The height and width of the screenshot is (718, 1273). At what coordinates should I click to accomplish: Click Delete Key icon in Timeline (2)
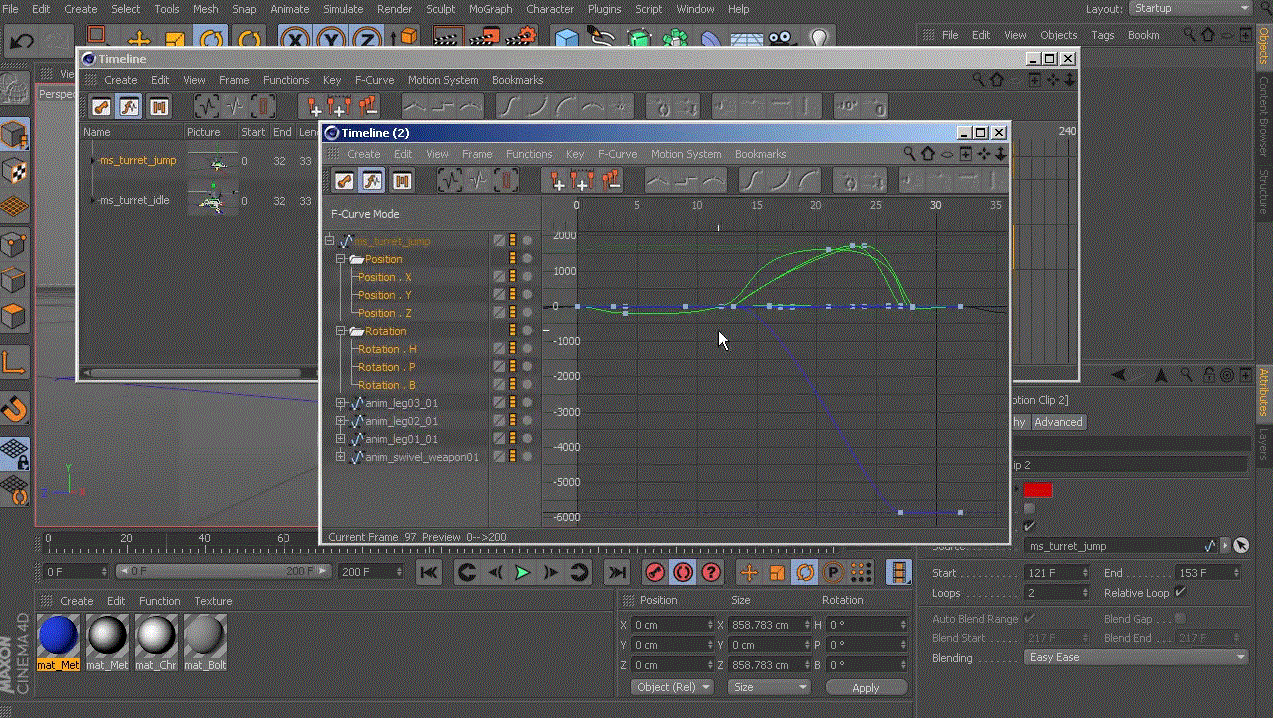[611, 181]
